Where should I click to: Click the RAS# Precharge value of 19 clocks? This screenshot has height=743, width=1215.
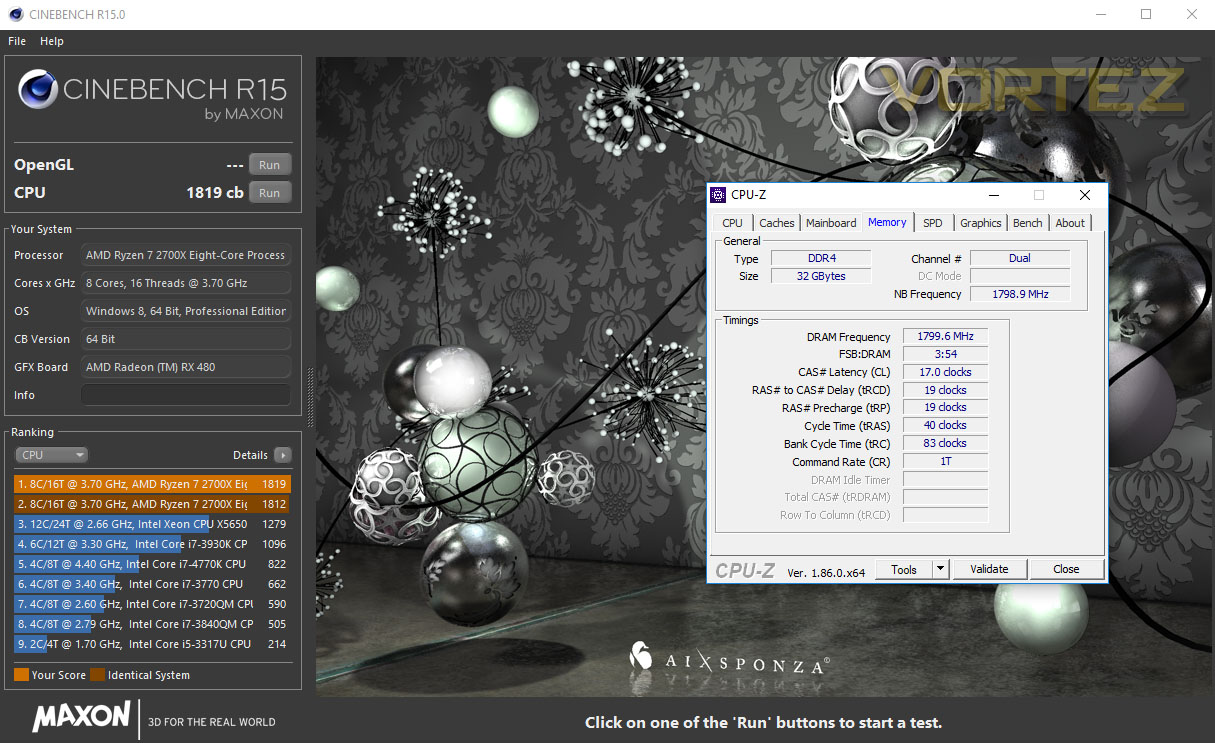945,408
